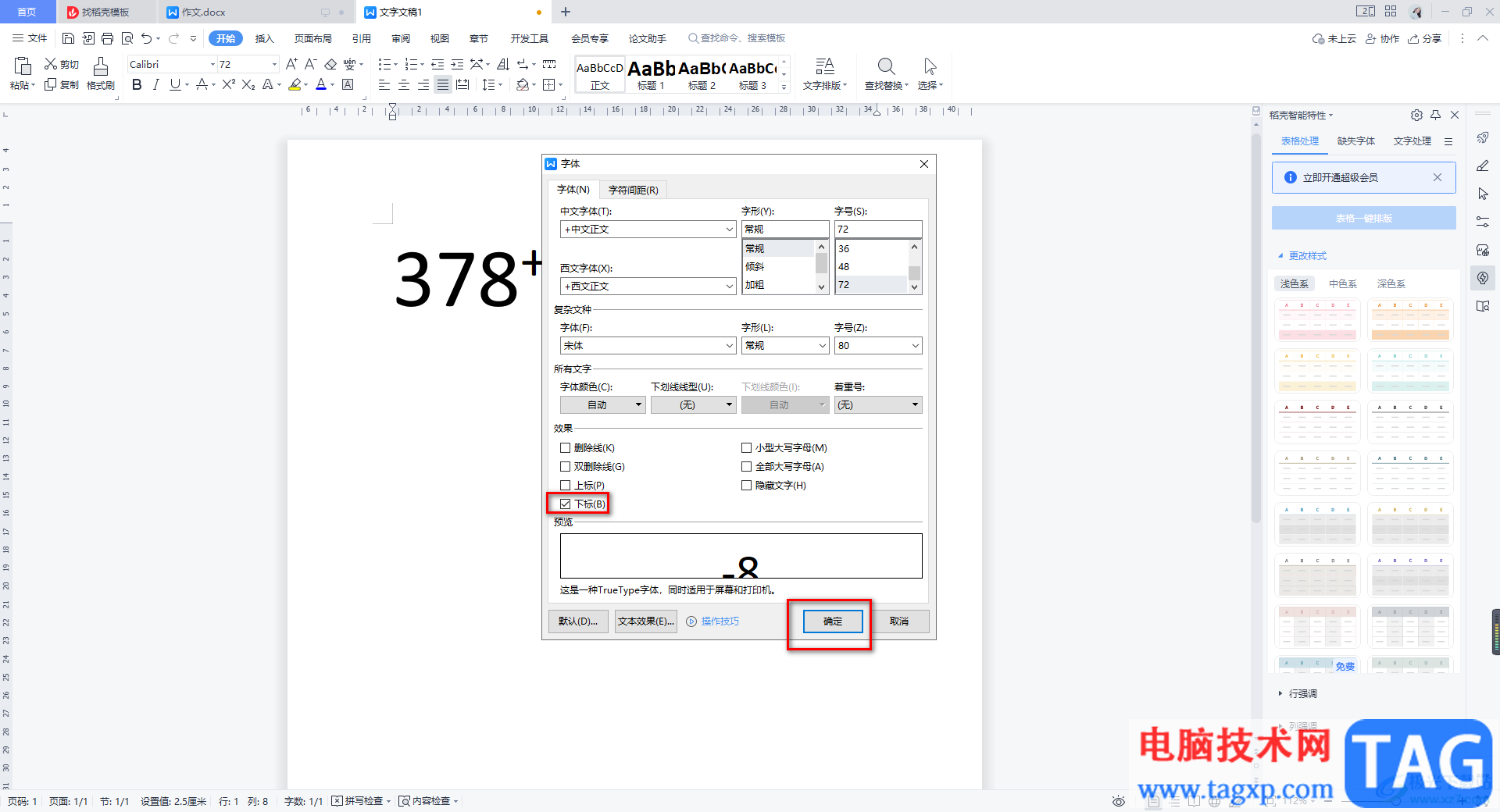1500x812 pixels.
Task: Click the font color A icon
Action: point(321,84)
